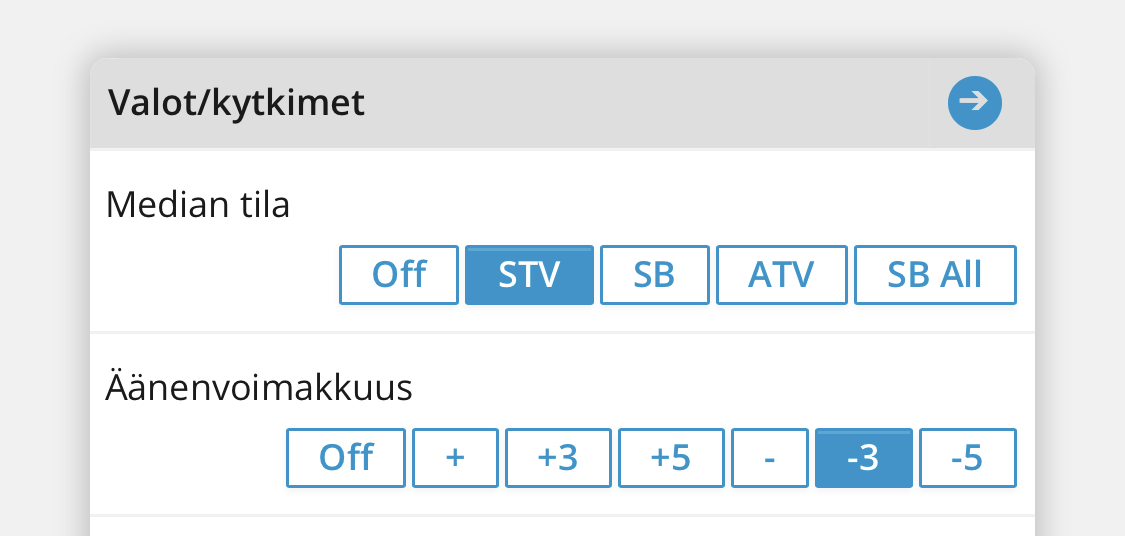Click the gray page background above the panel

tap(560, 25)
